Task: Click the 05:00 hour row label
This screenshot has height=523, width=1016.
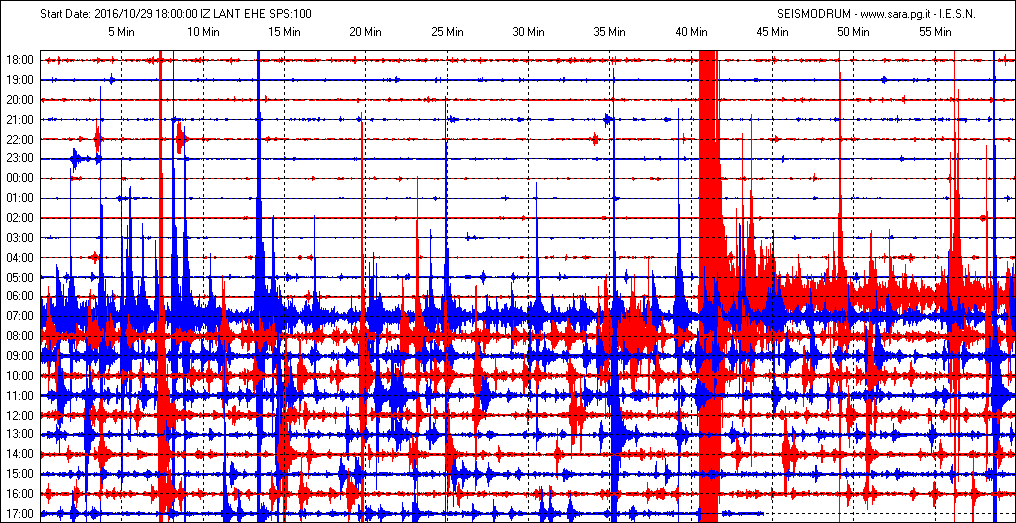Action: click(x=19, y=277)
